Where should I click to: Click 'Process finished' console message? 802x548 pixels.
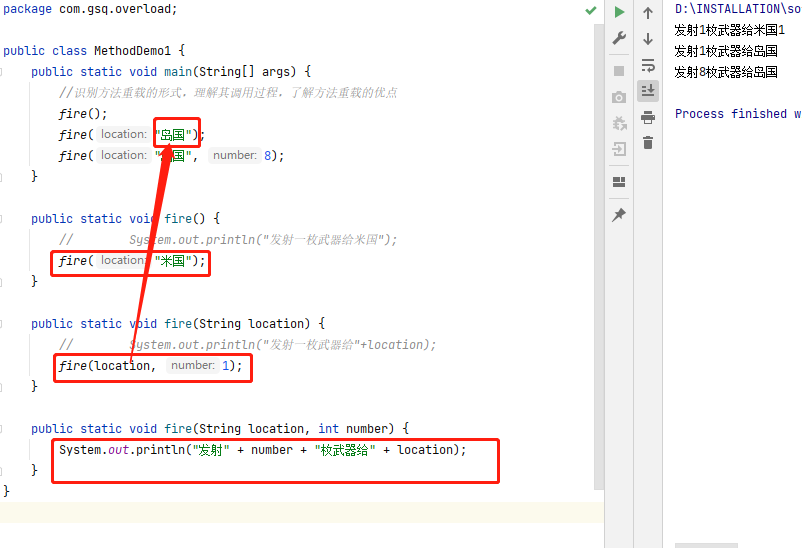coord(738,114)
